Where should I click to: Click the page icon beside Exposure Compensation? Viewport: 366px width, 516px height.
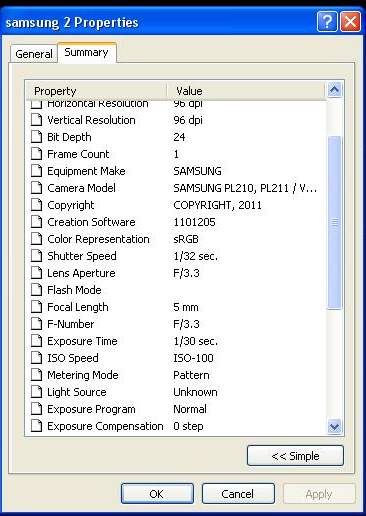[37, 426]
